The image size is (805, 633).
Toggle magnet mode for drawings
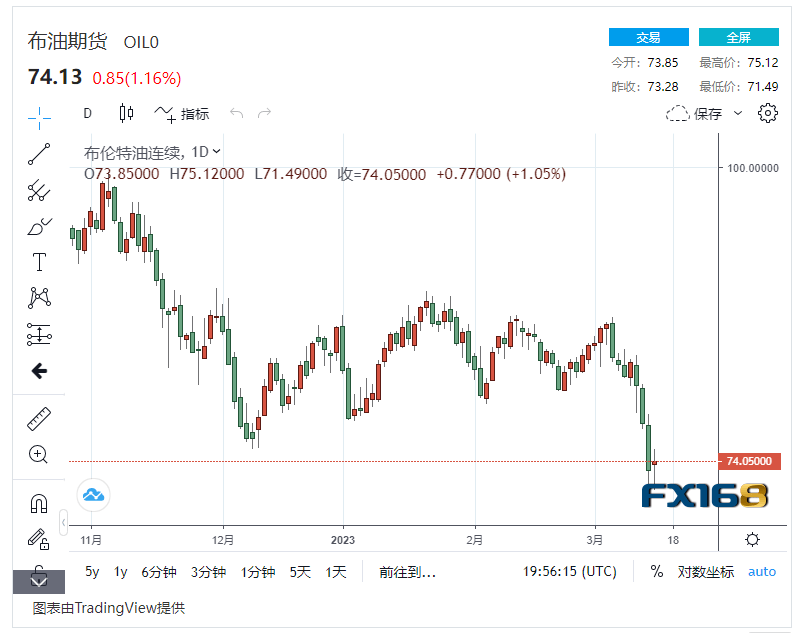coord(39,503)
